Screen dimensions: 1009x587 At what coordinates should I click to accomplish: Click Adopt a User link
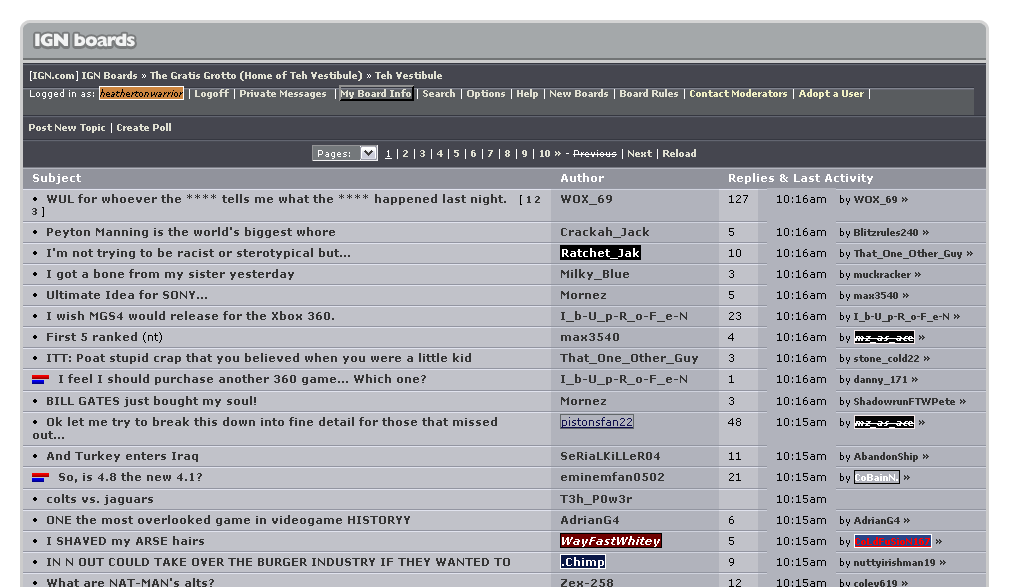[831, 93]
